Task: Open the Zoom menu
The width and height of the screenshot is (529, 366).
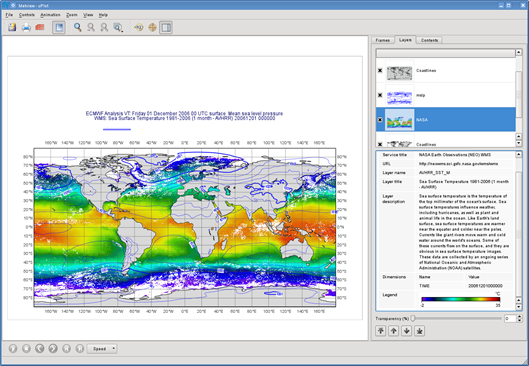Action: pyautogui.click(x=72, y=15)
